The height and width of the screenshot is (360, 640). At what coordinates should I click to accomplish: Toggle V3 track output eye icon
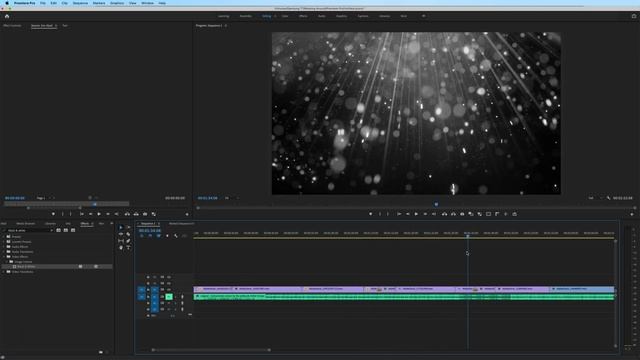point(169,277)
